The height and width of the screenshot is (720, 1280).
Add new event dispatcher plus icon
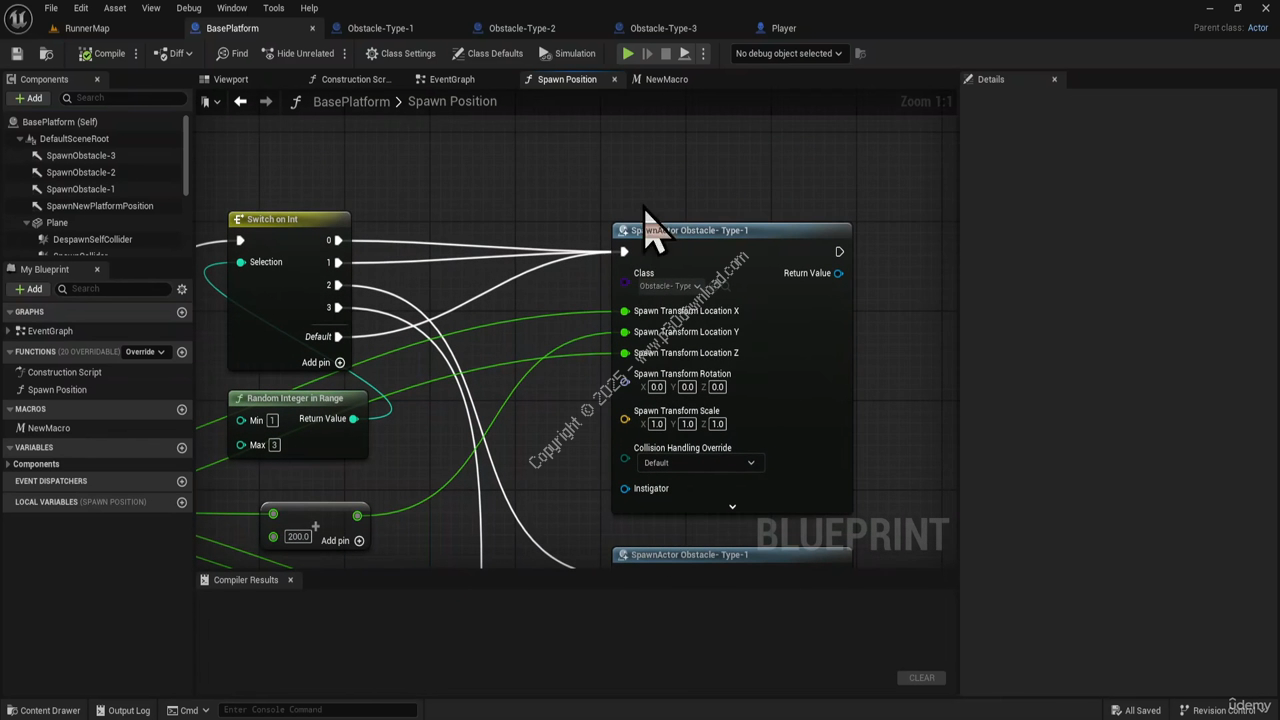(x=182, y=481)
